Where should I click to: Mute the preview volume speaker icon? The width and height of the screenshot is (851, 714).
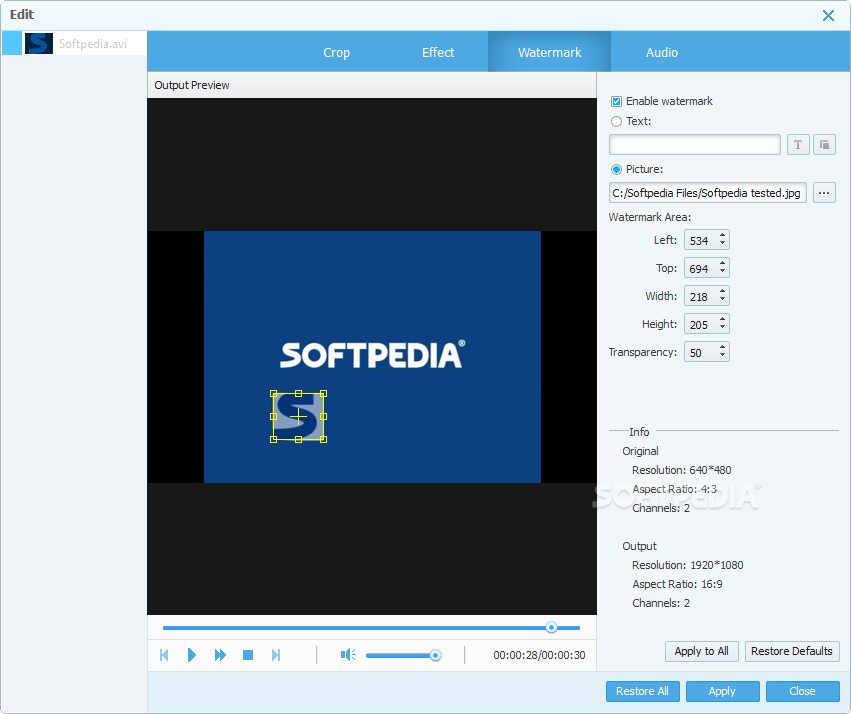348,655
